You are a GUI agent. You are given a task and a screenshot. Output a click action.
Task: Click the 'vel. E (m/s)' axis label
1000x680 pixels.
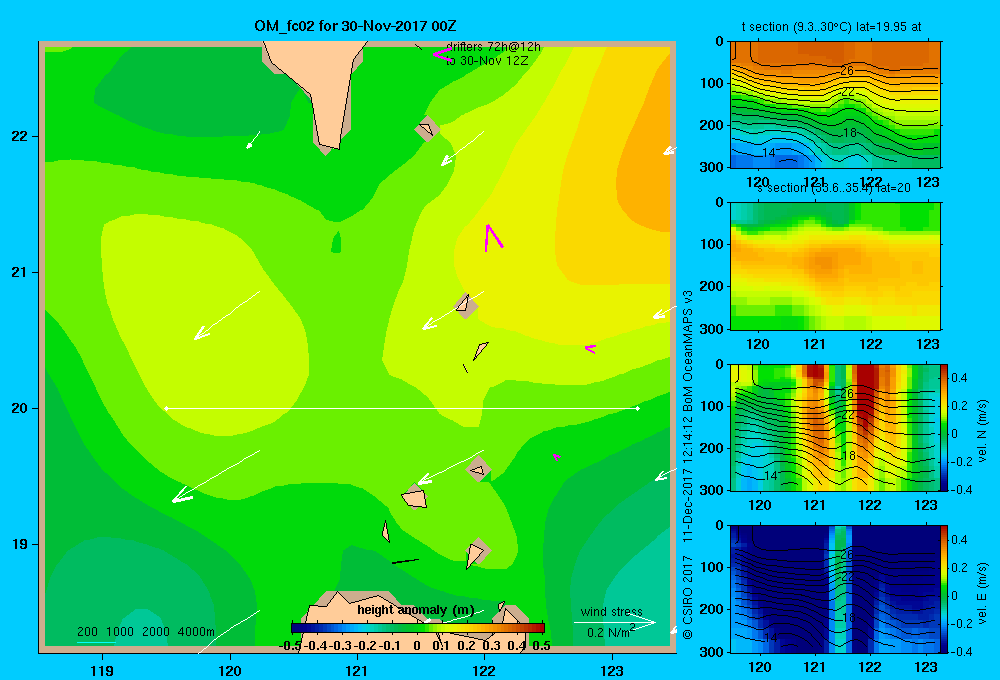click(x=983, y=593)
